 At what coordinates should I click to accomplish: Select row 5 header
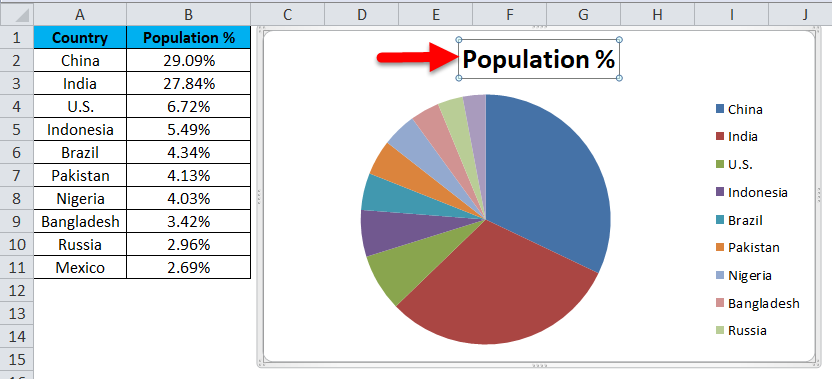click(x=16, y=130)
